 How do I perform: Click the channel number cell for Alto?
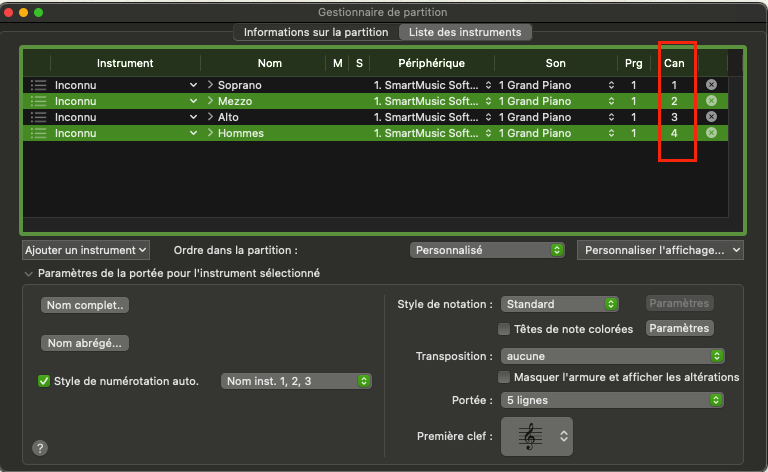[675, 117]
